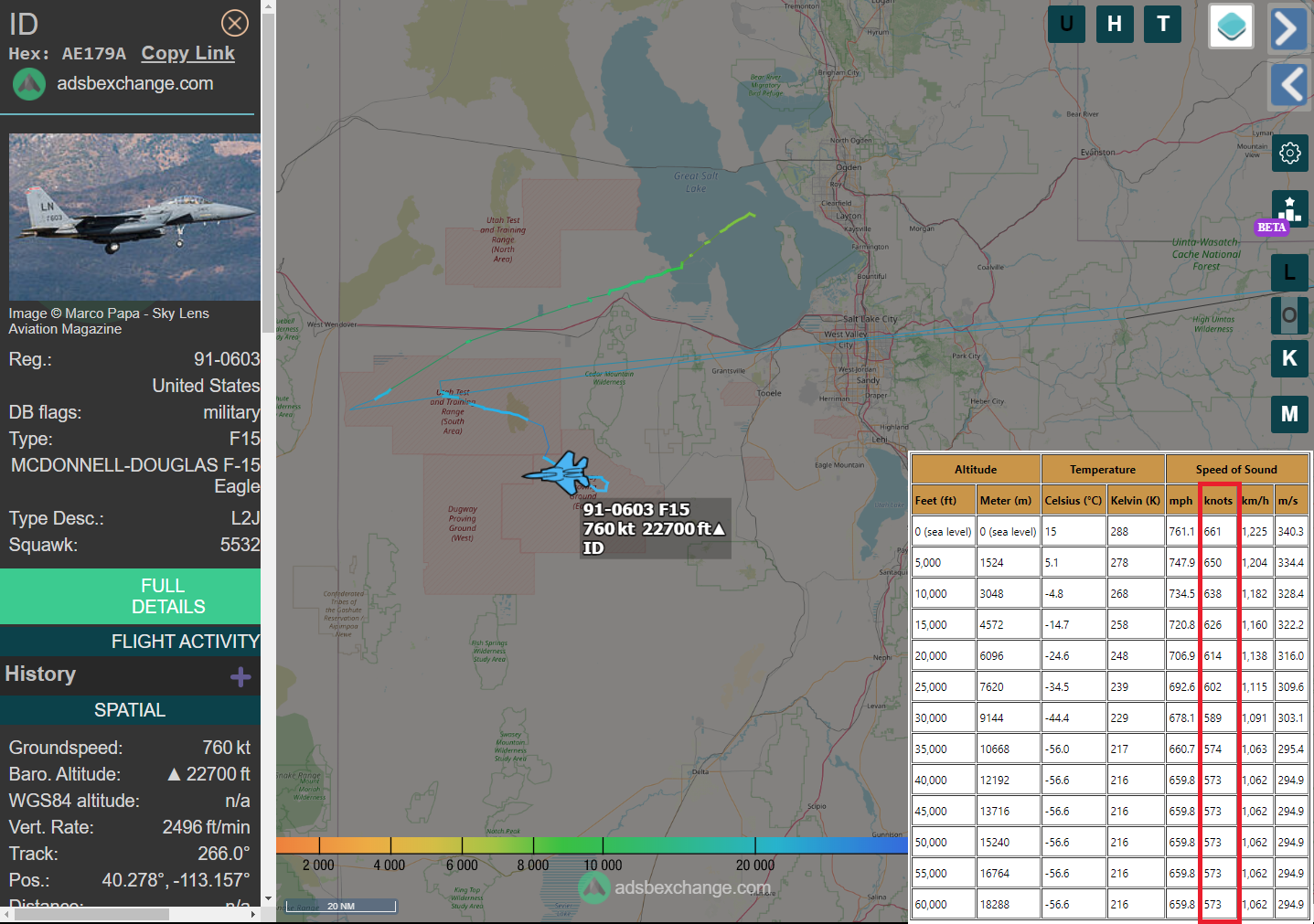Screen dimensions: 1314x924
Task: Click the Pos. coordinates value
Action: point(176,880)
